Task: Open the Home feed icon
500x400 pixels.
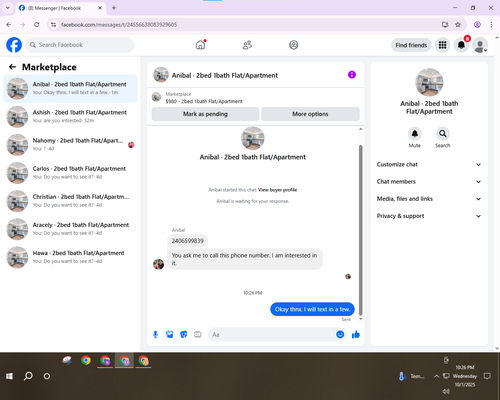Action: (x=200, y=45)
